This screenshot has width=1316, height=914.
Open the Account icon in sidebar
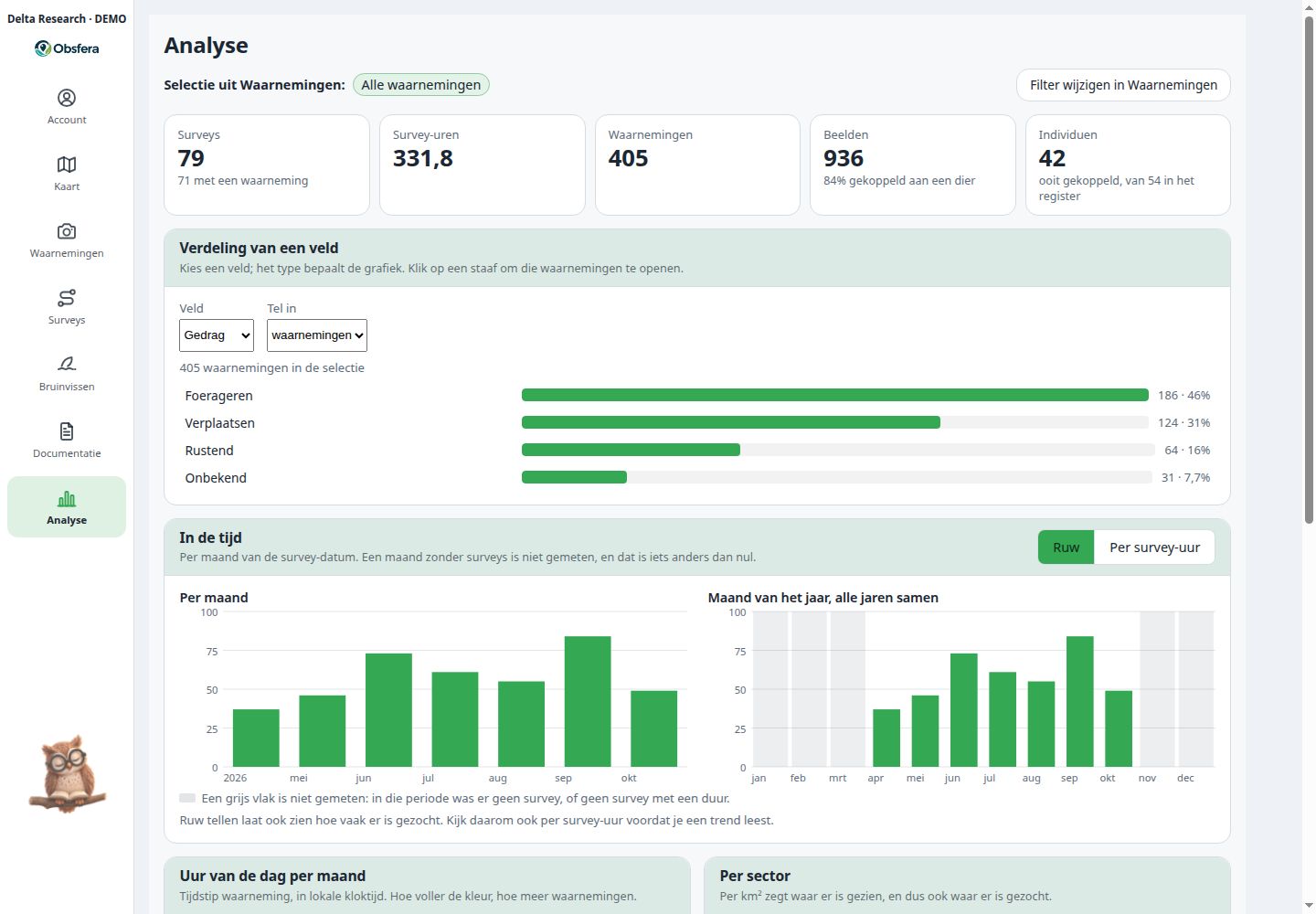tap(67, 98)
